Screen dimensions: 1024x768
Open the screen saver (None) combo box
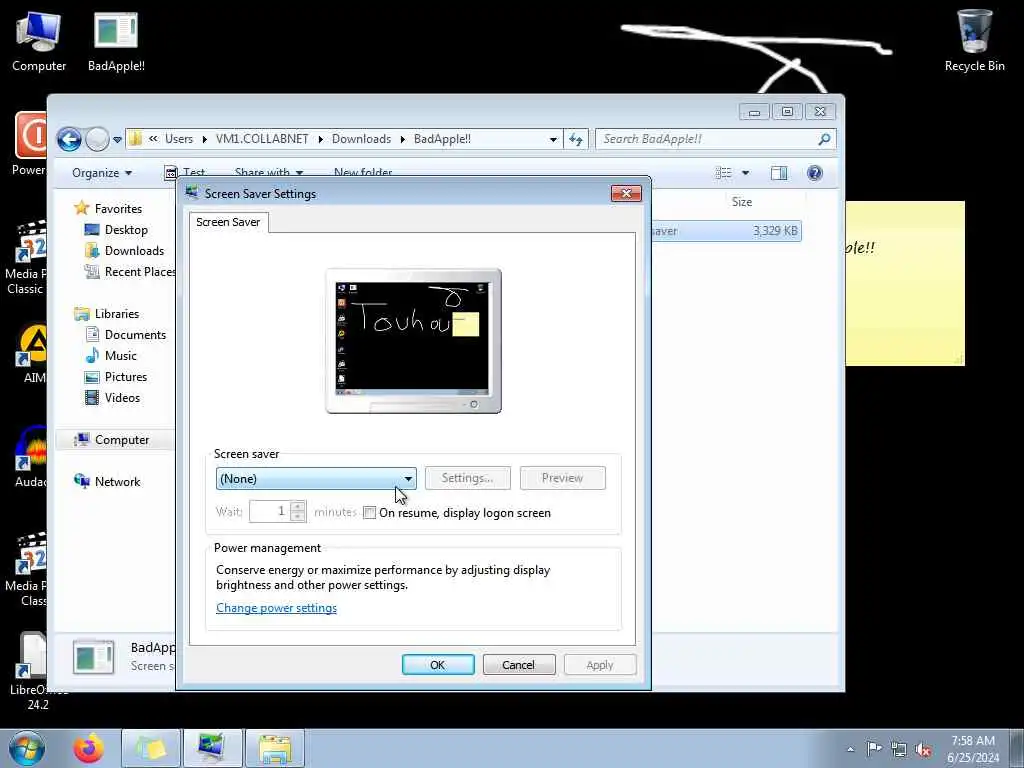click(x=316, y=479)
